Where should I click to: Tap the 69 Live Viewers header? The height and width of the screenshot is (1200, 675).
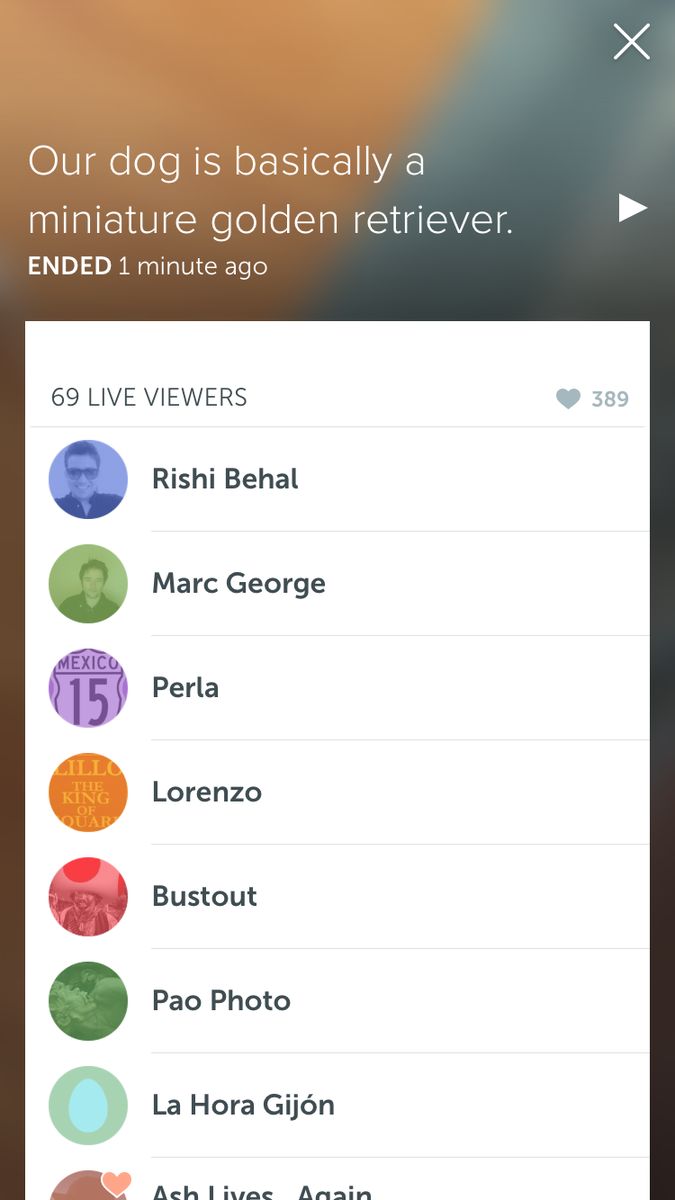pyautogui.click(x=149, y=397)
